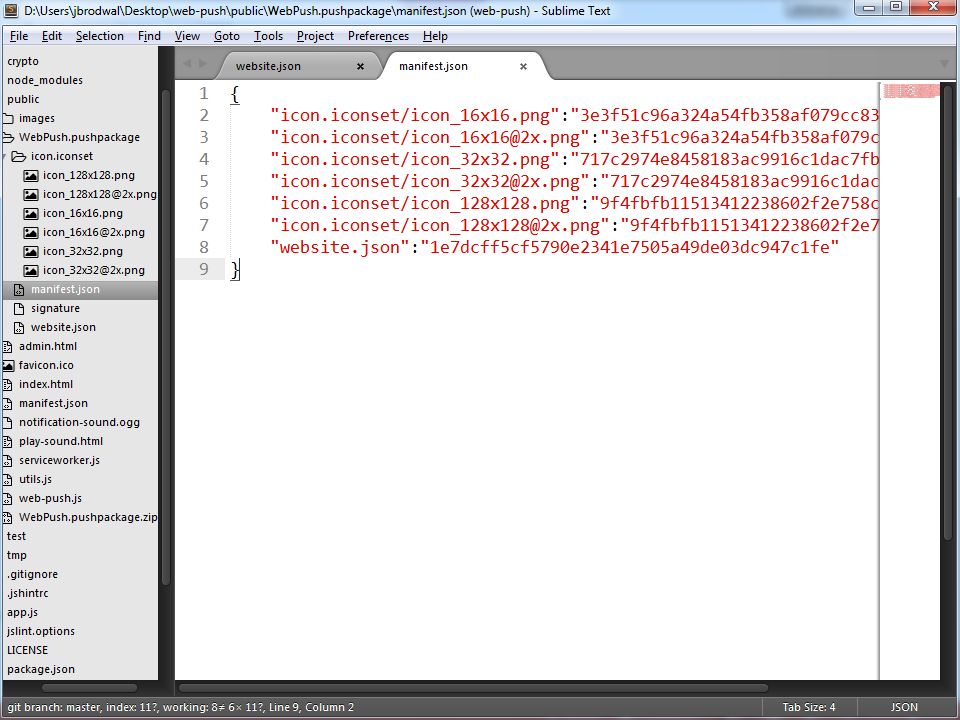Open index.html in sidebar
The width and height of the screenshot is (960, 720).
pyautogui.click(x=45, y=384)
